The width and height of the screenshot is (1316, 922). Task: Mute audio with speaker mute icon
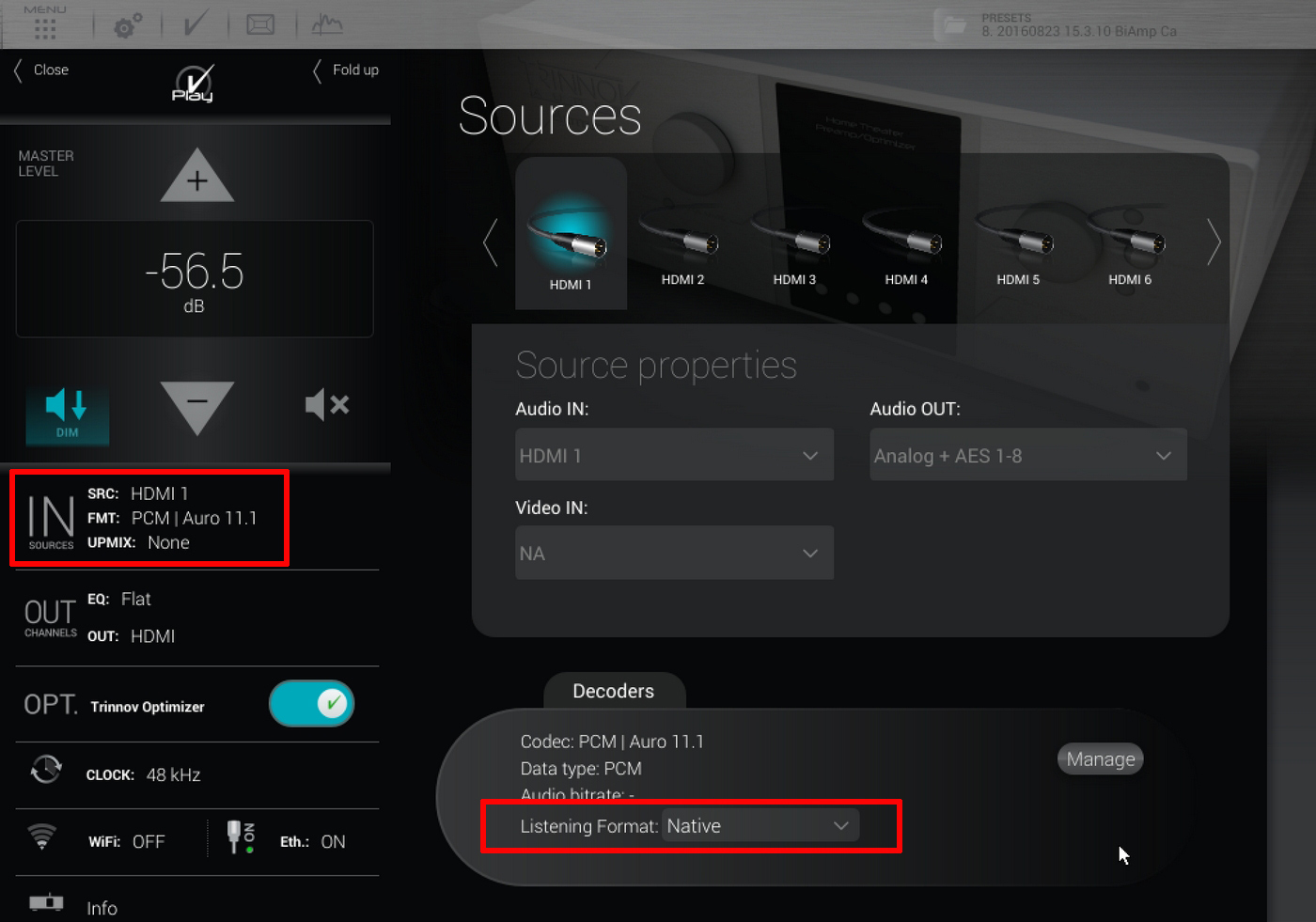pyautogui.click(x=326, y=405)
